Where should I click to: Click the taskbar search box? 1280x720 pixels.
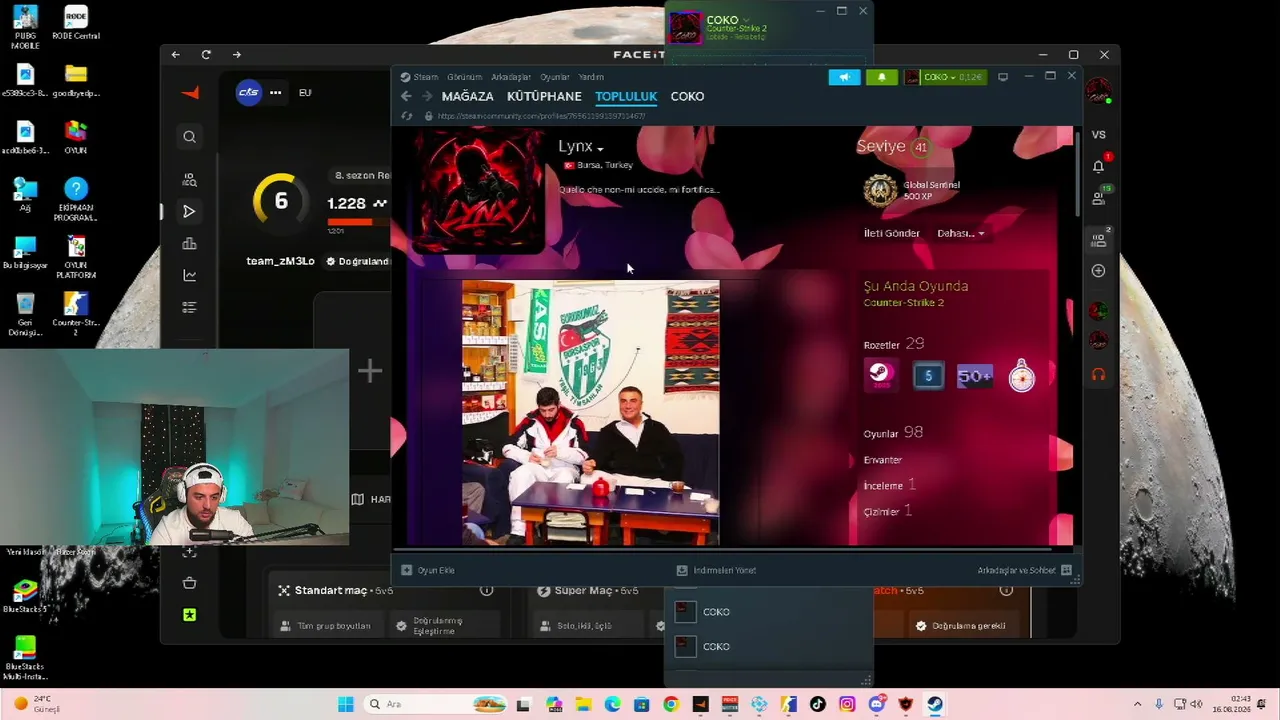coord(436,704)
